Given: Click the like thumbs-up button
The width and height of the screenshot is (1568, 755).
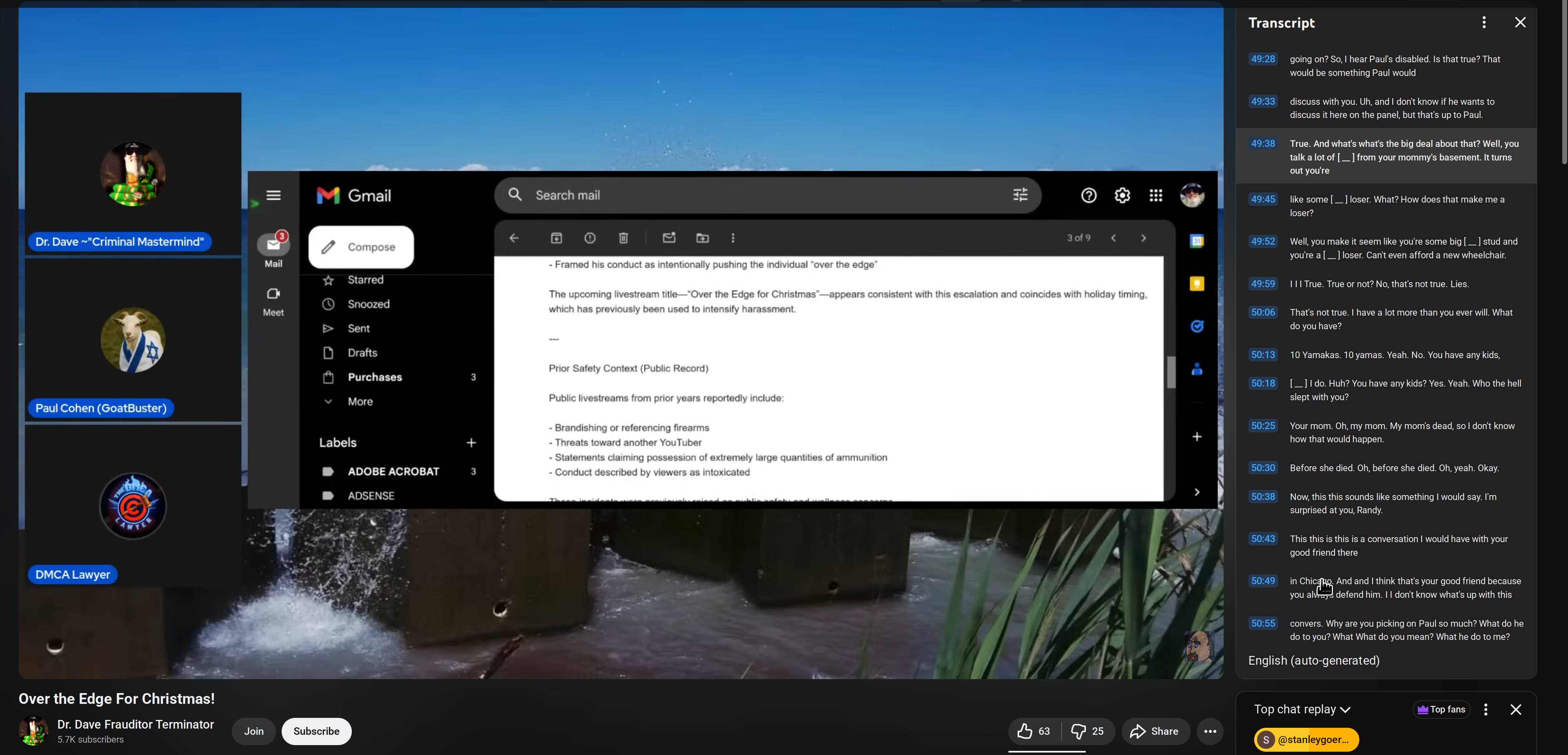Looking at the screenshot, I should (1034, 731).
